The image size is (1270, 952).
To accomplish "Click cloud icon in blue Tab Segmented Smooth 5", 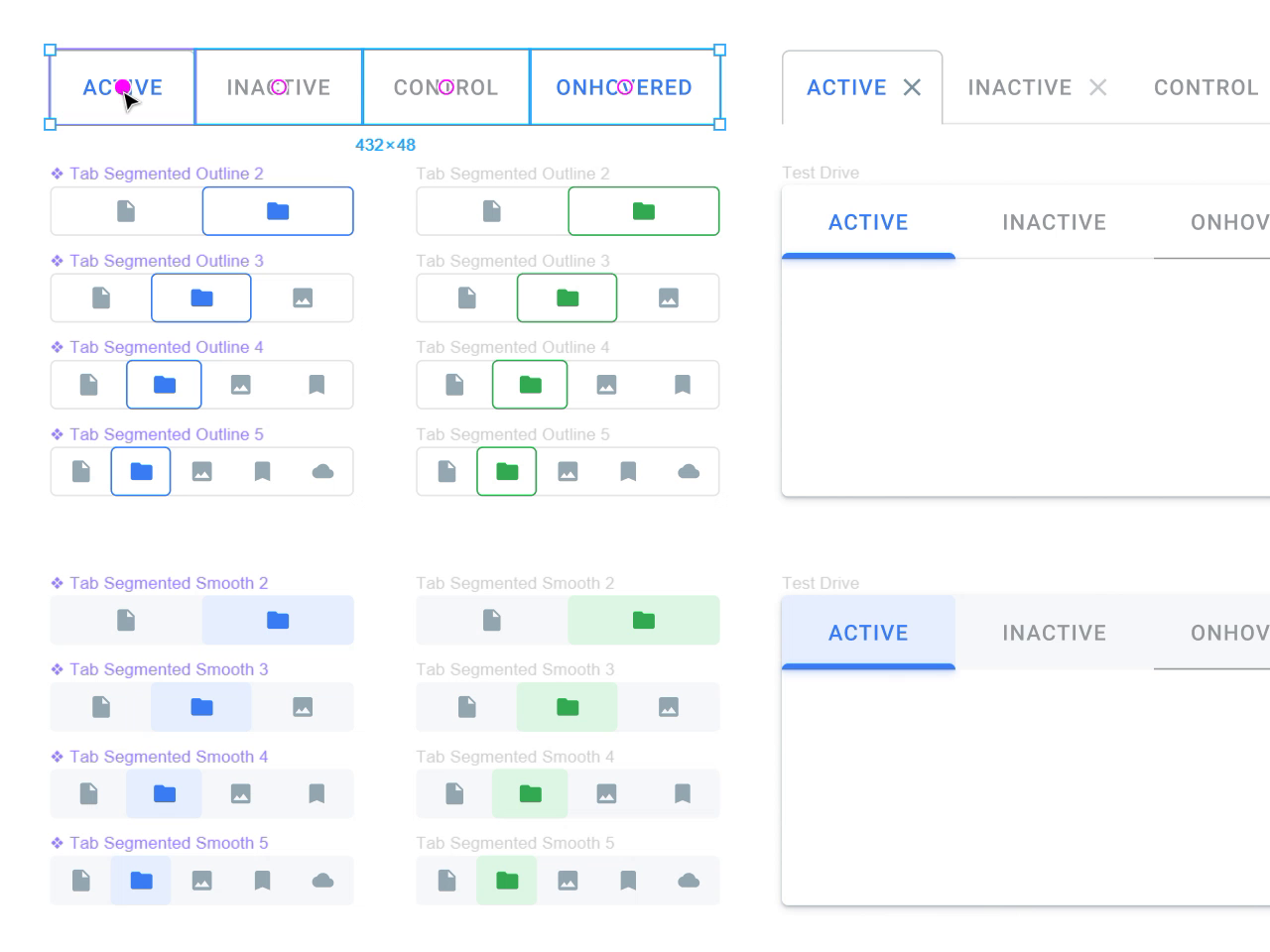I will point(322,881).
